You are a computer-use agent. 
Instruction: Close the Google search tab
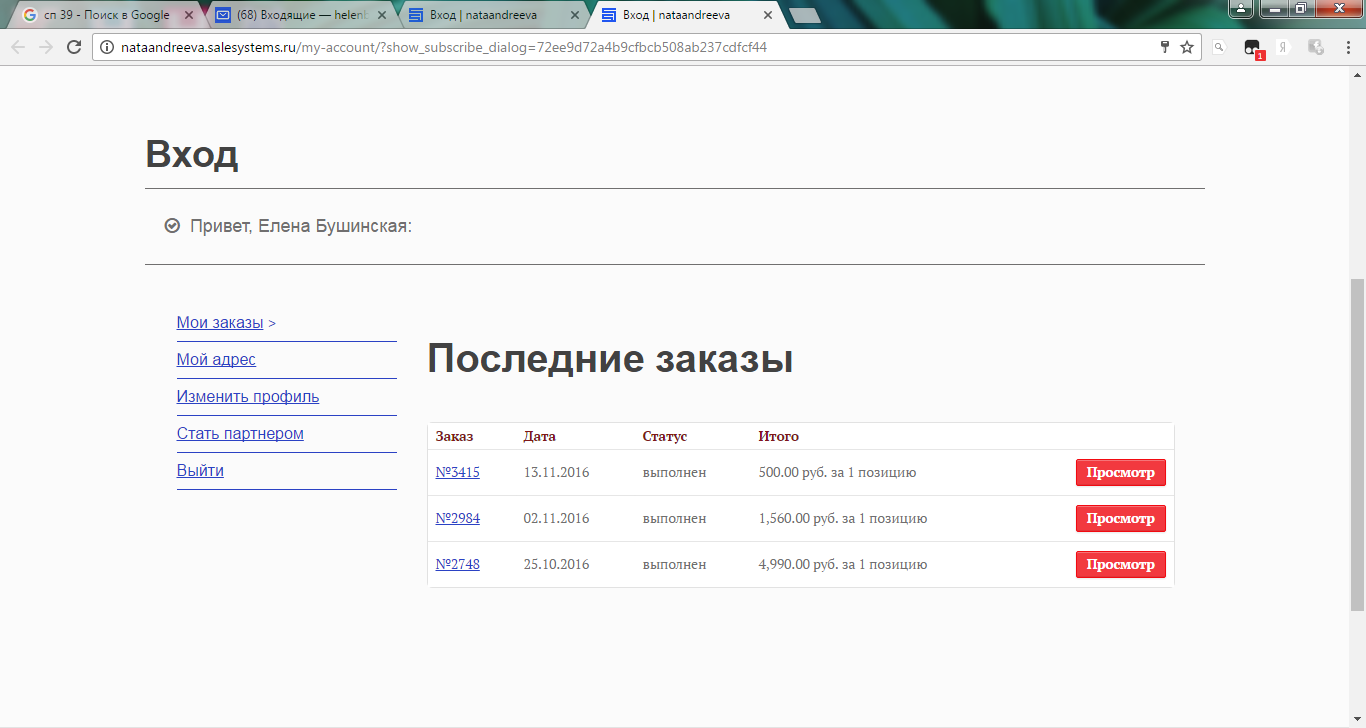(x=189, y=15)
